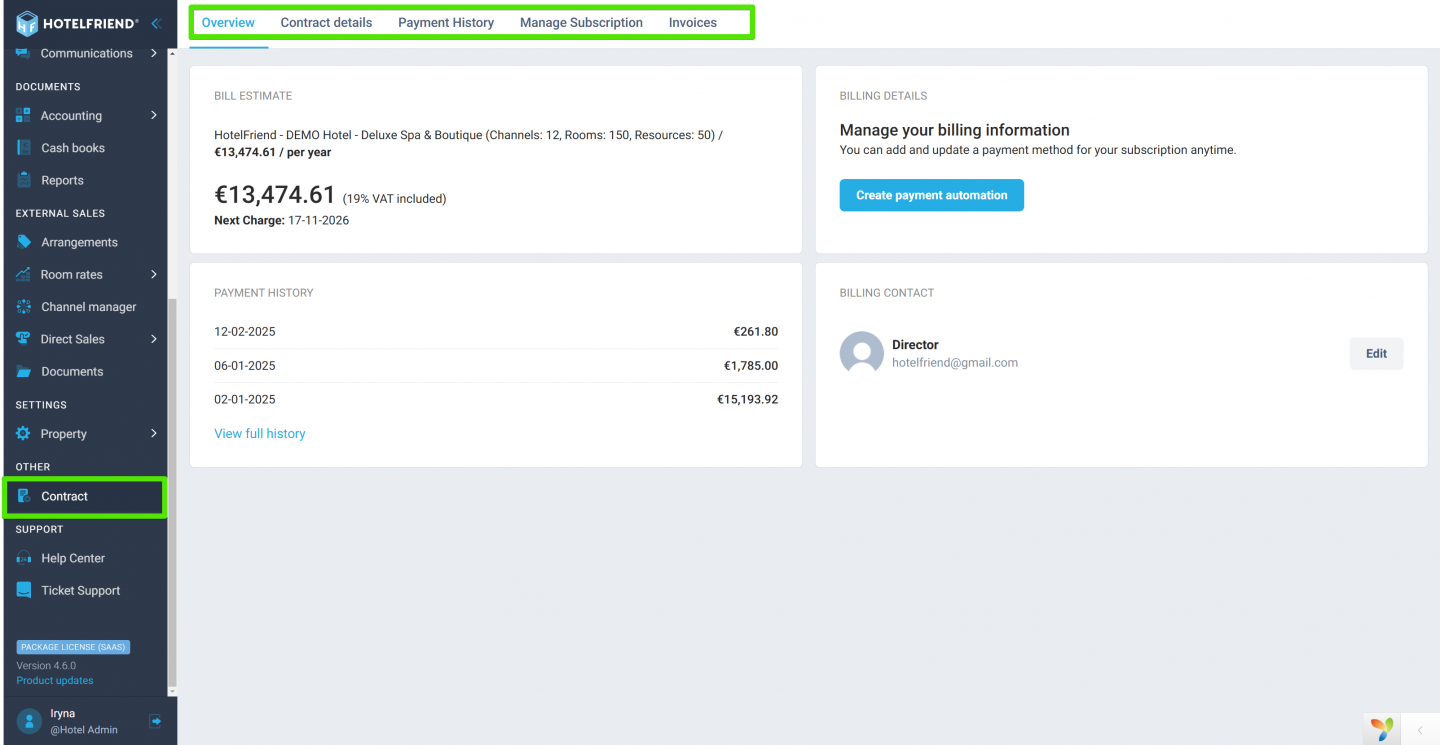Open Contract in the sidebar
This screenshot has width=1440, height=745.
coord(84,496)
